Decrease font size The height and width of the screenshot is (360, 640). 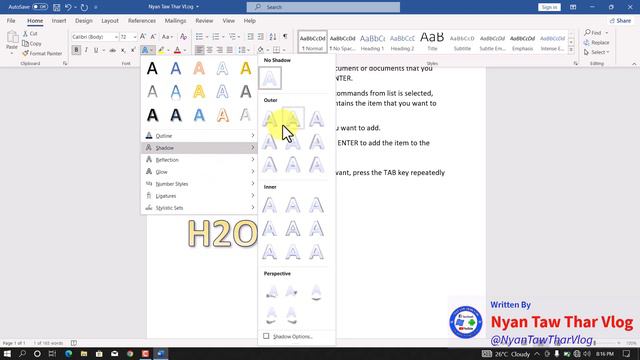click(153, 37)
